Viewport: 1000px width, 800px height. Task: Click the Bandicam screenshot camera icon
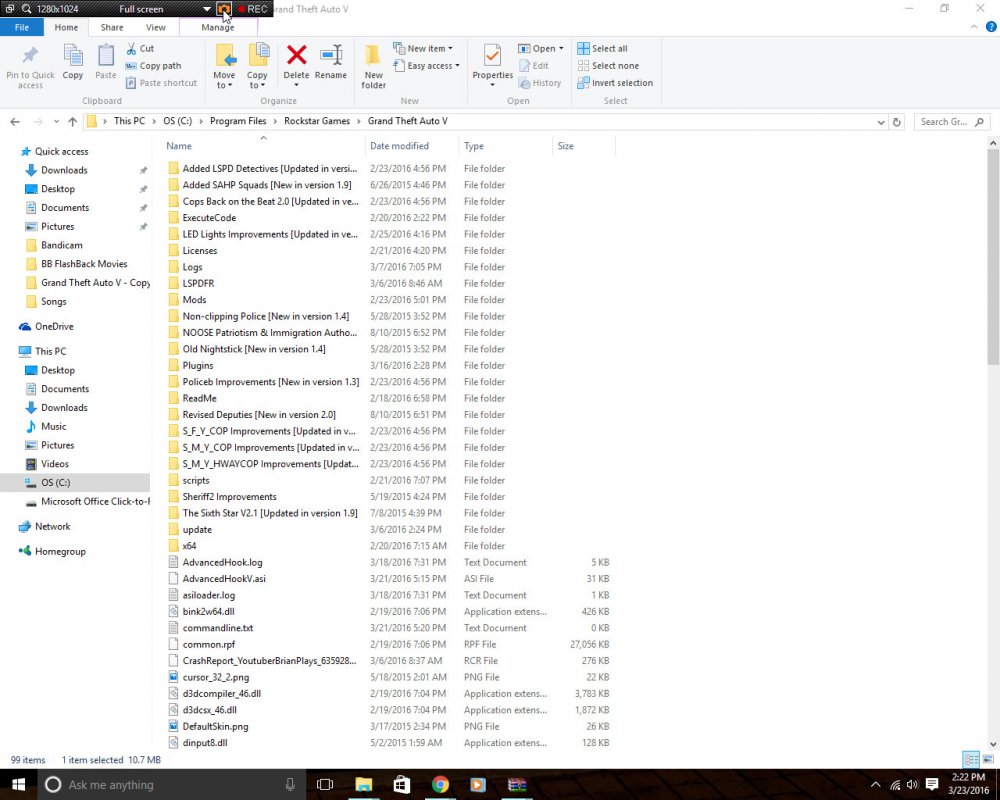coord(224,9)
